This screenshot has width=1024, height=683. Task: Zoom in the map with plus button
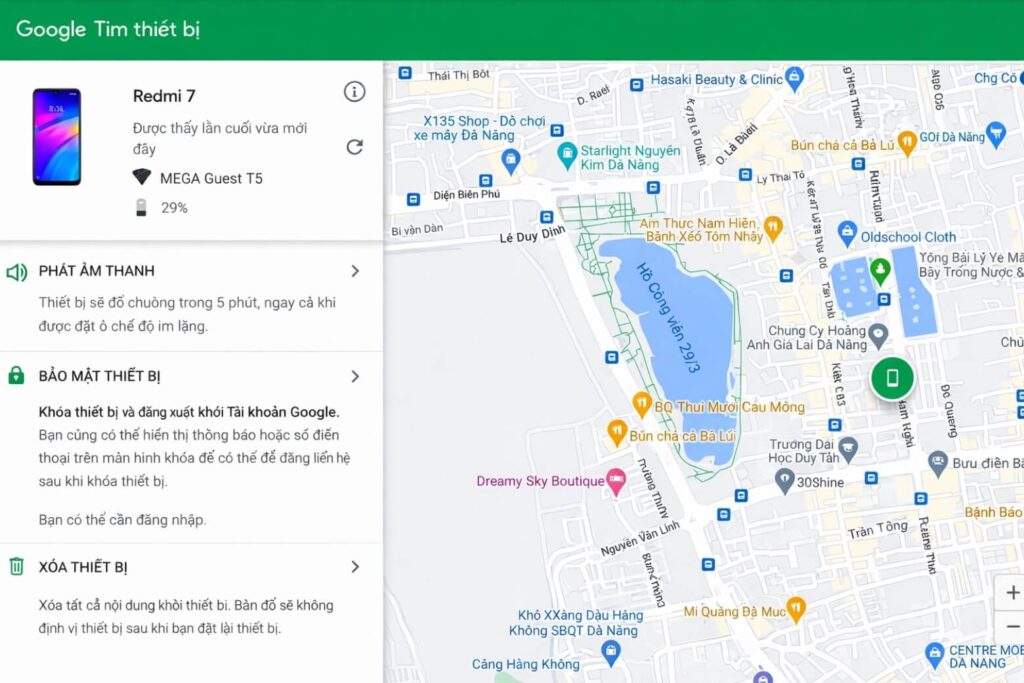coord(1012,593)
